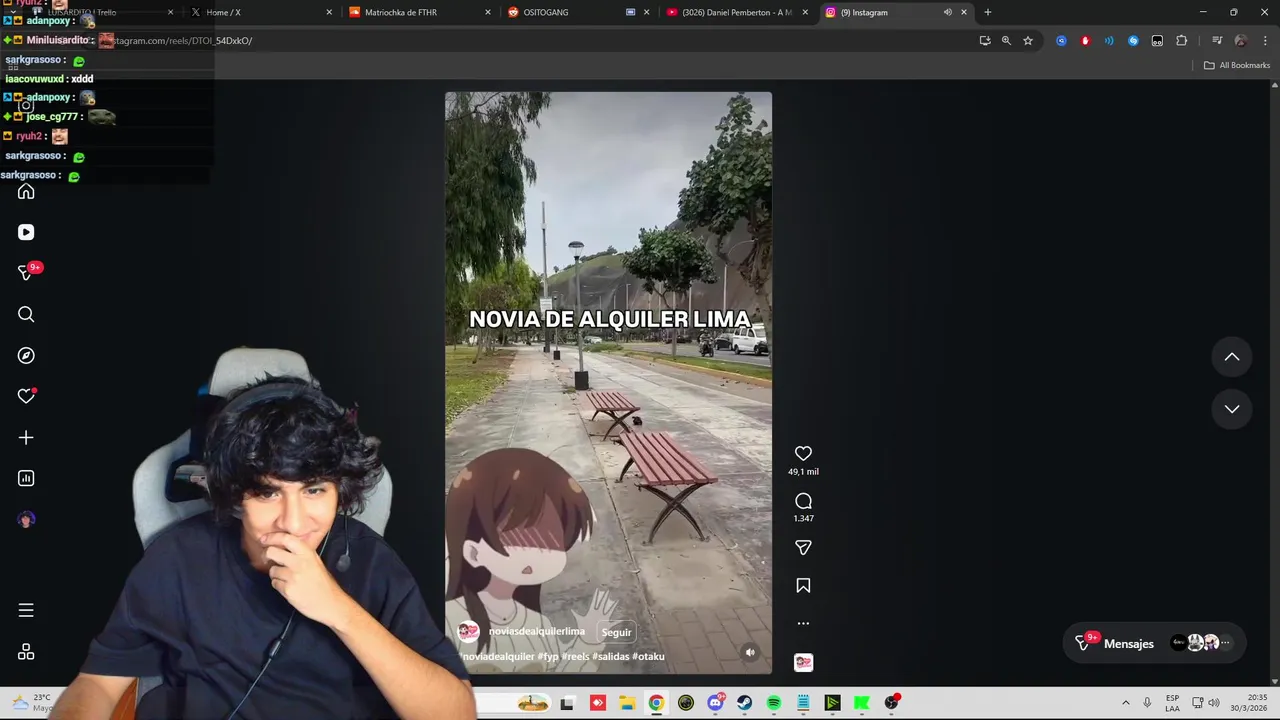1280x720 pixels.
Task: Open the red hand blocker extension
Action: coord(1085,41)
